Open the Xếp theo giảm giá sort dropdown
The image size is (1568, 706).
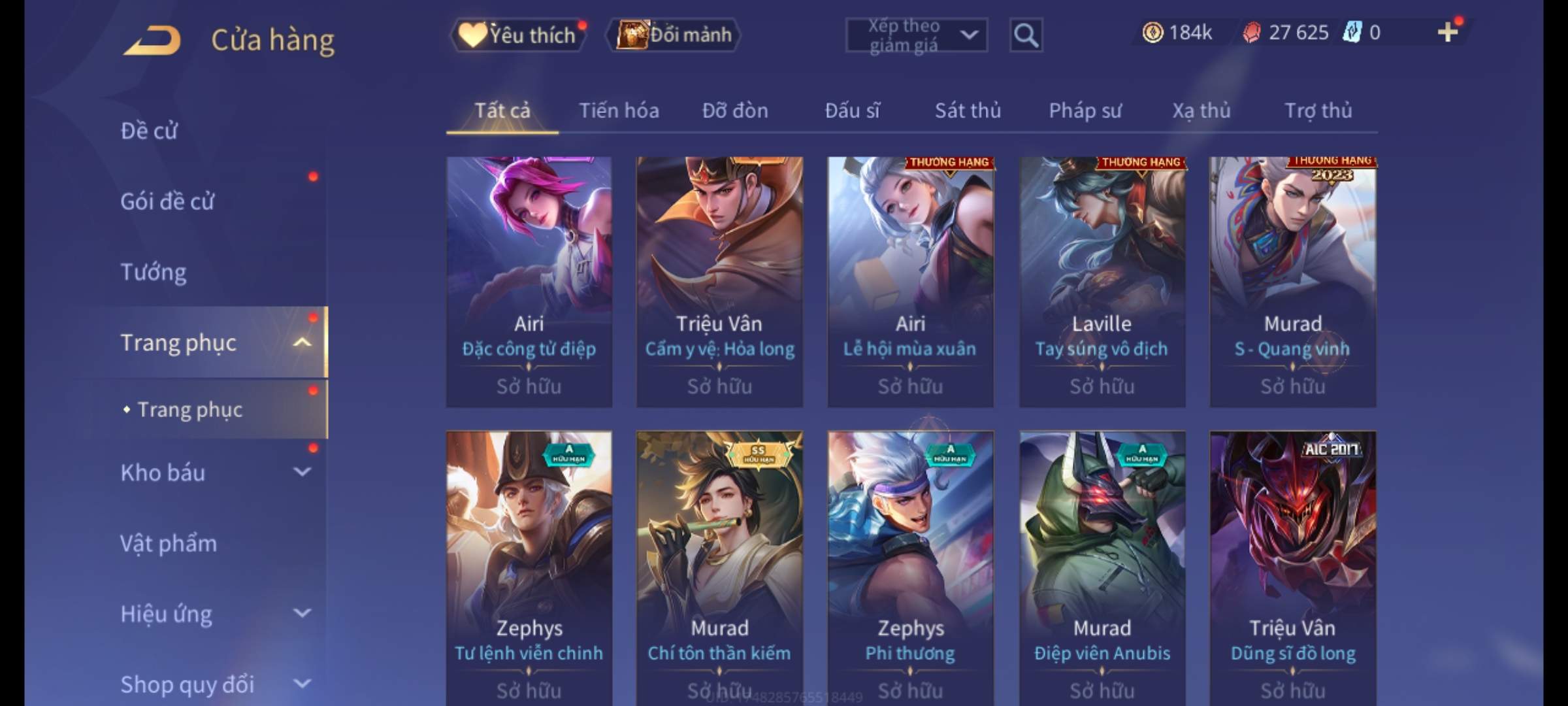917,35
